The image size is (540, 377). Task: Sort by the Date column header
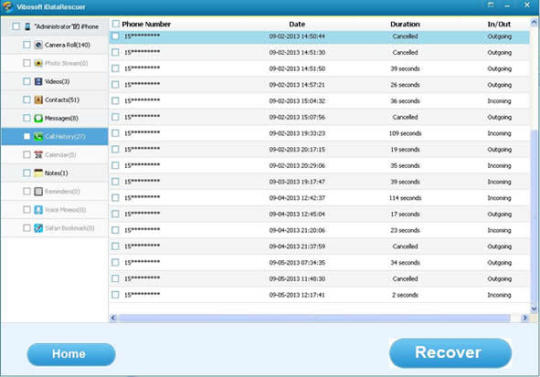point(297,24)
